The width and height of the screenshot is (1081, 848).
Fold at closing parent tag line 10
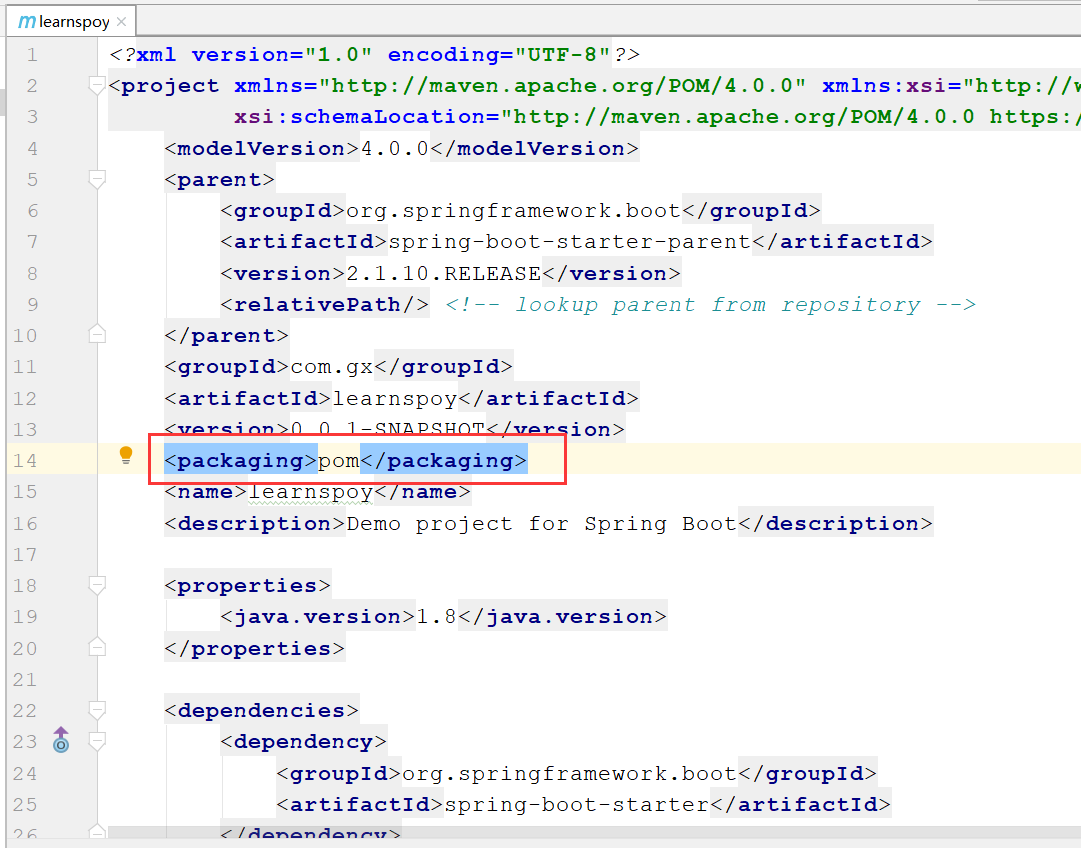[97, 334]
